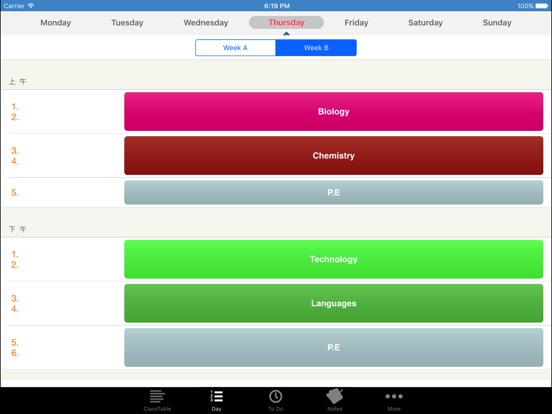Viewport: 552px width, 414px height.
Task: Tap the More three-dots icon
Action: click(394, 396)
